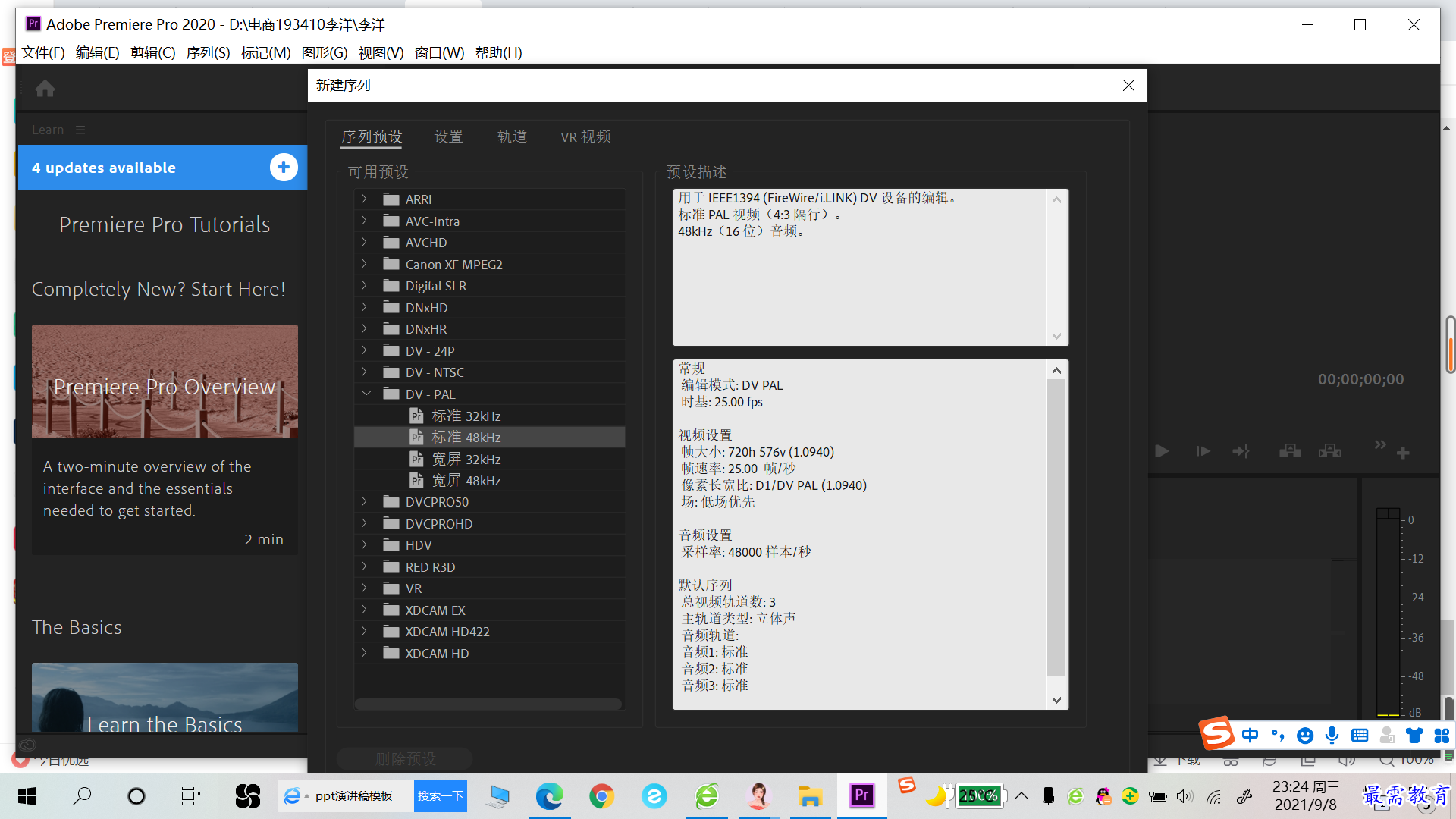The height and width of the screenshot is (819, 1456).
Task: Click the taskbar clock 23:24
Action: [1305, 795]
